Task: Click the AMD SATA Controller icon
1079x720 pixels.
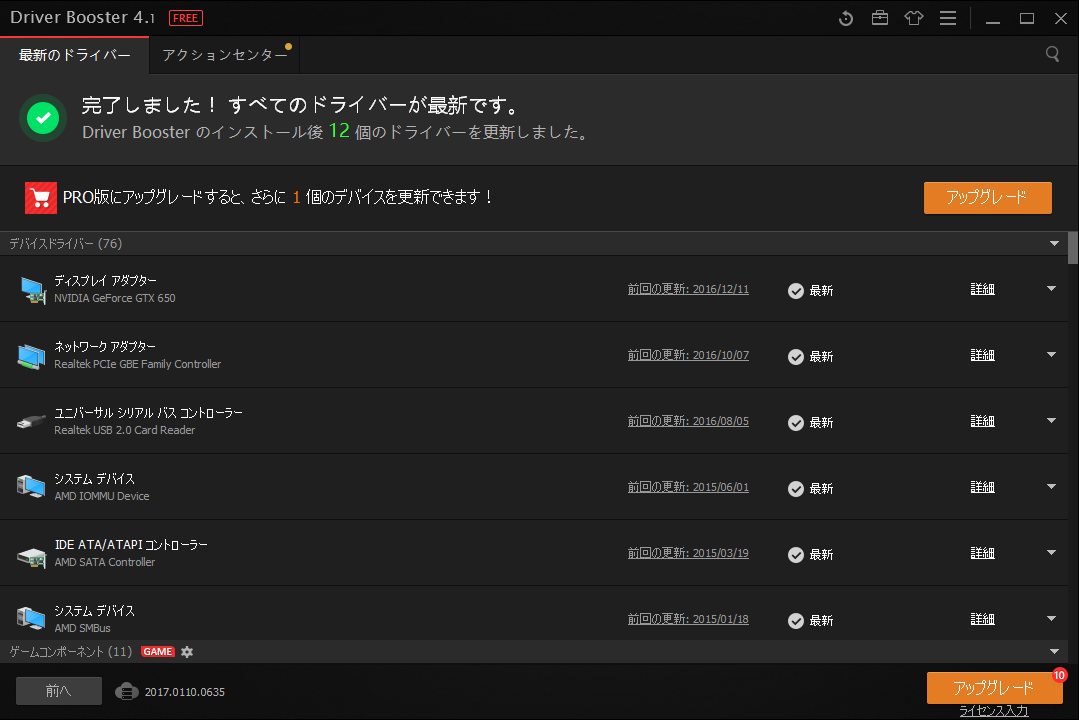Action: pyautogui.click(x=31, y=556)
